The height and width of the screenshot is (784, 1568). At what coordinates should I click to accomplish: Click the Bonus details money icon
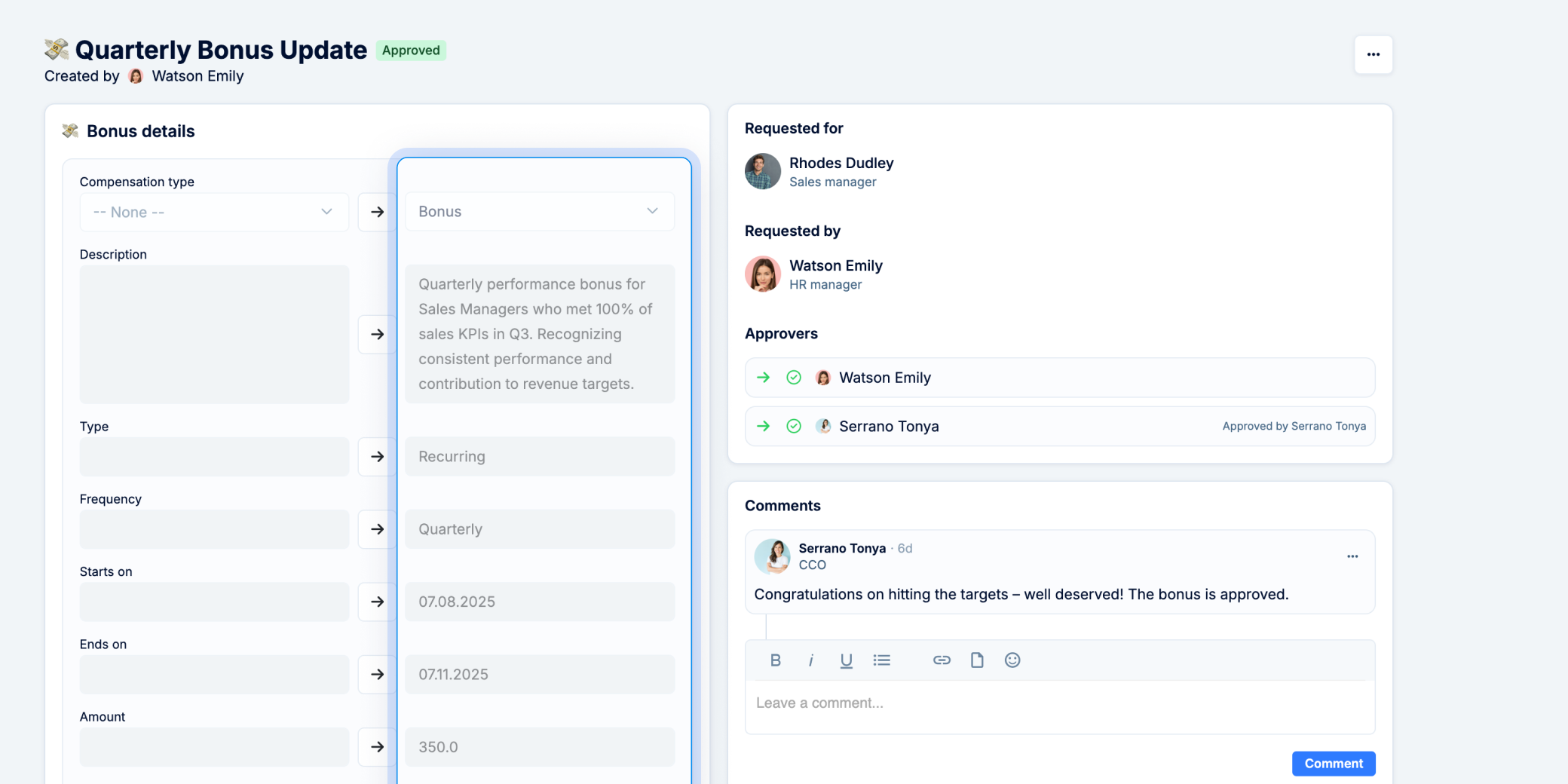click(70, 130)
